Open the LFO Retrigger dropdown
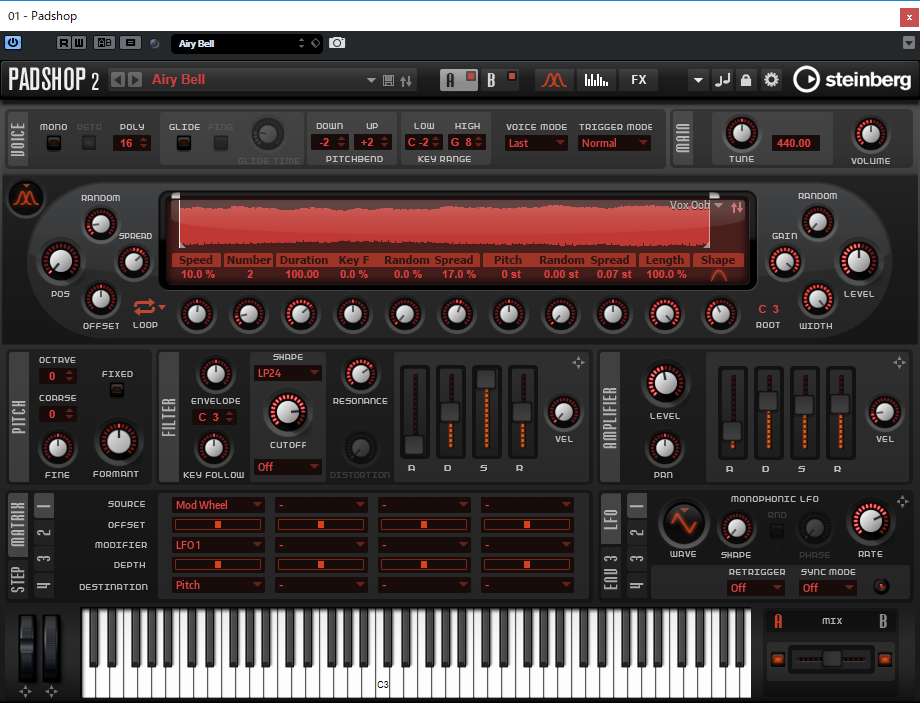920x703 pixels. (x=756, y=587)
